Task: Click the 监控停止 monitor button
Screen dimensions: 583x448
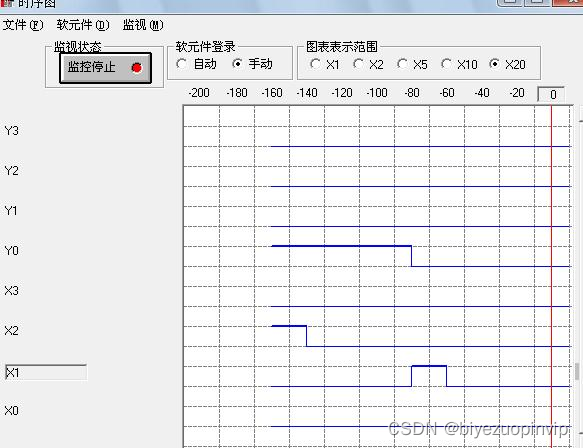Action: coord(106,68)
